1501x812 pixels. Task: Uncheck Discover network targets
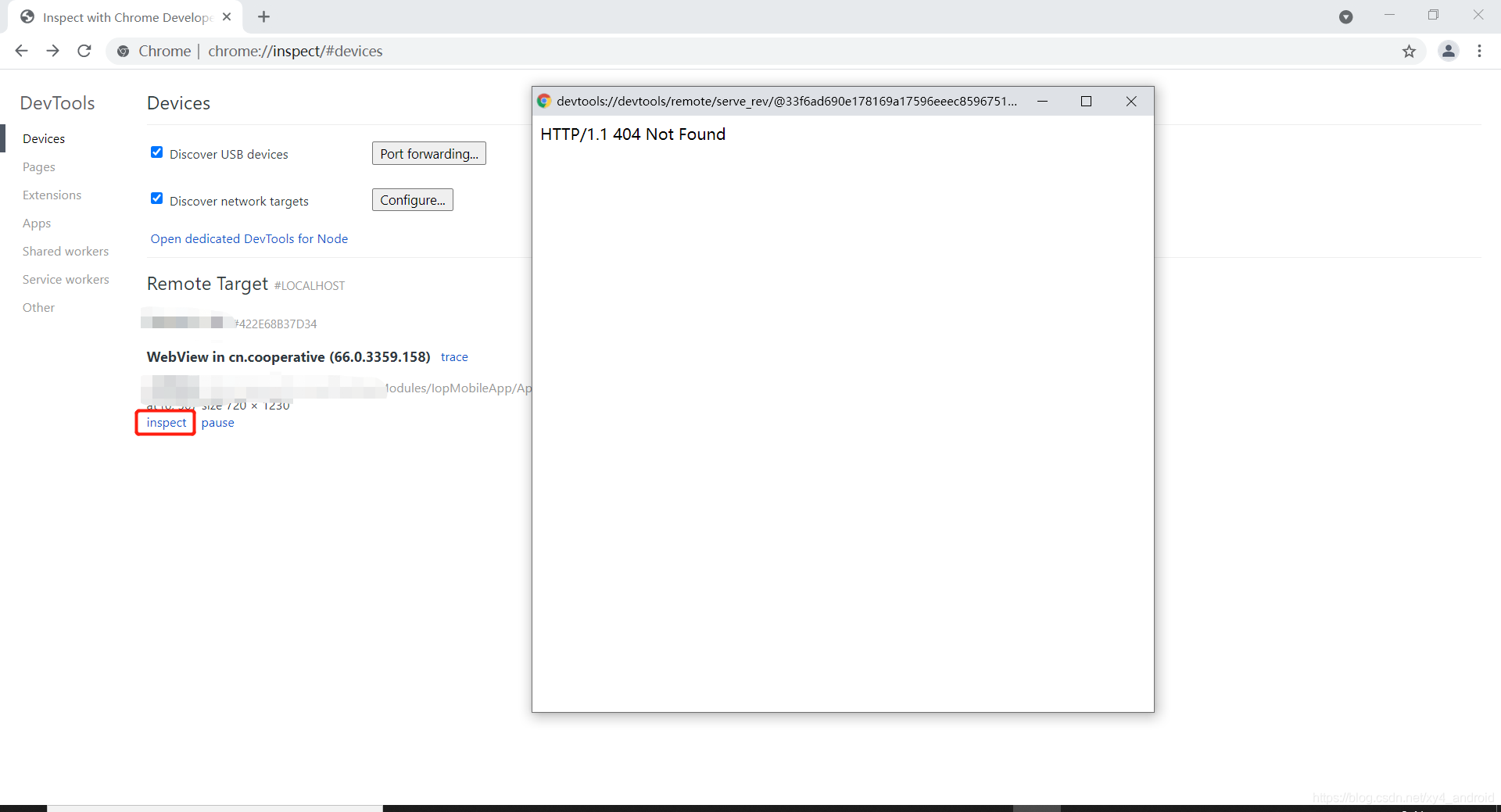point(156,198)
